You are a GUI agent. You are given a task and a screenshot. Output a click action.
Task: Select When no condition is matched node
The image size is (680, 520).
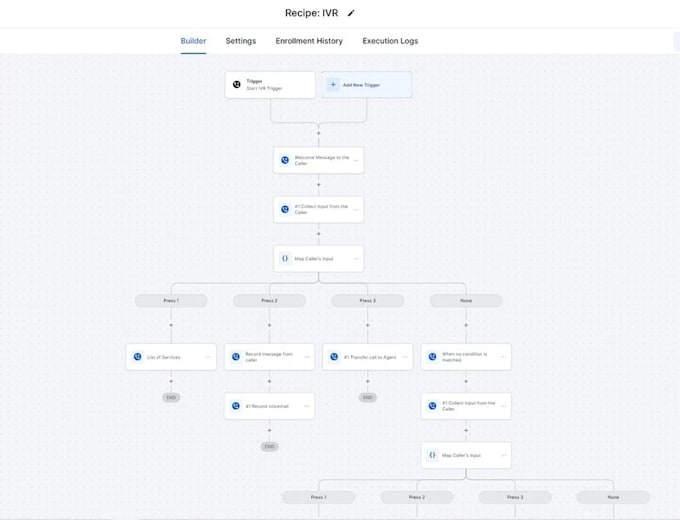point(466,357)
